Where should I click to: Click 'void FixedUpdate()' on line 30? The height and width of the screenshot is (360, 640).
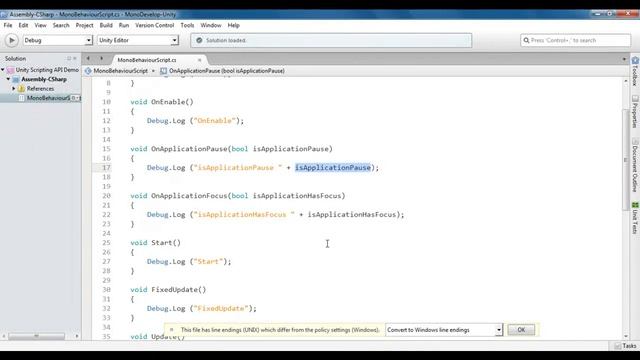(168, 290)
